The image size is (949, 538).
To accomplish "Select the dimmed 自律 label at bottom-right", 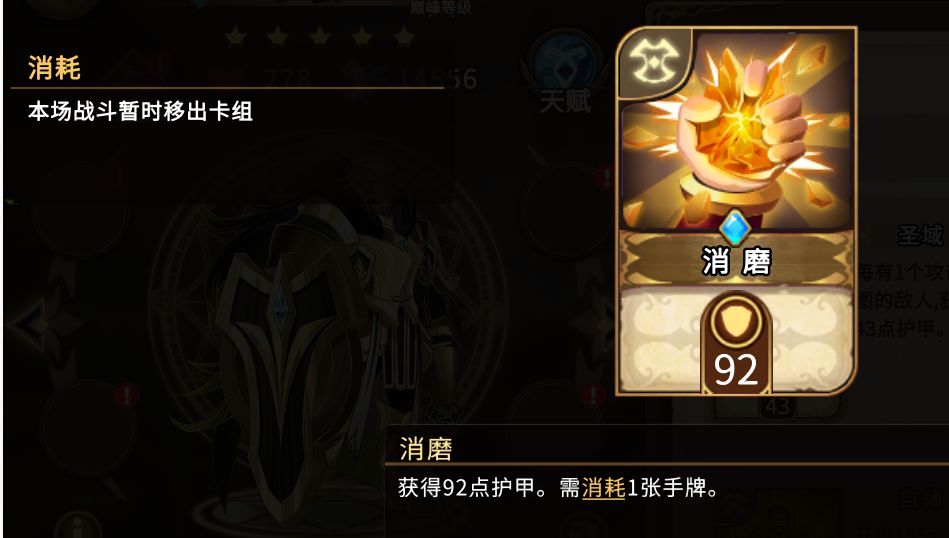I will tap(922, 500).
